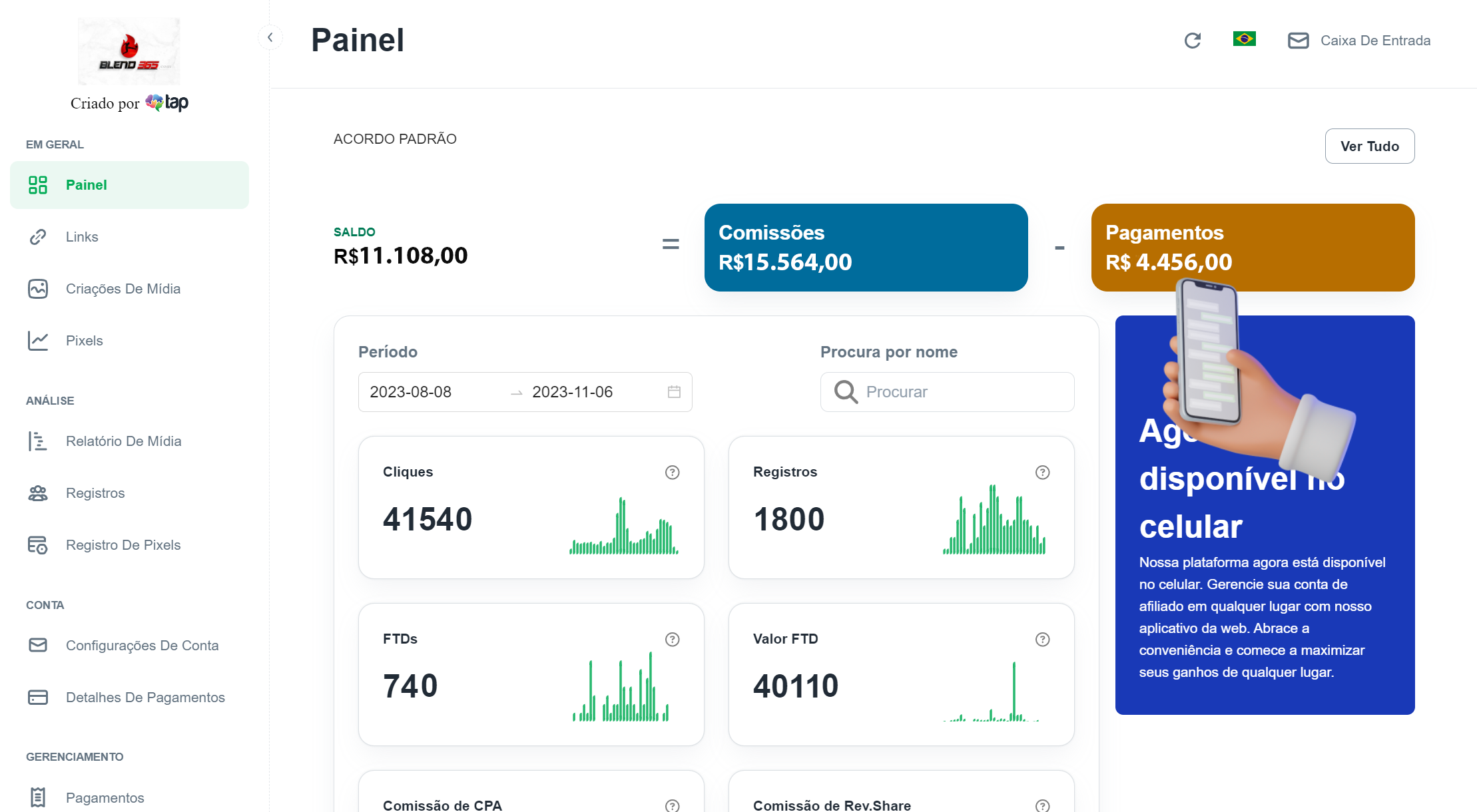Open the calendar picker icon
The height and width of the screenshot is (812, 1477).
[674, 392]
